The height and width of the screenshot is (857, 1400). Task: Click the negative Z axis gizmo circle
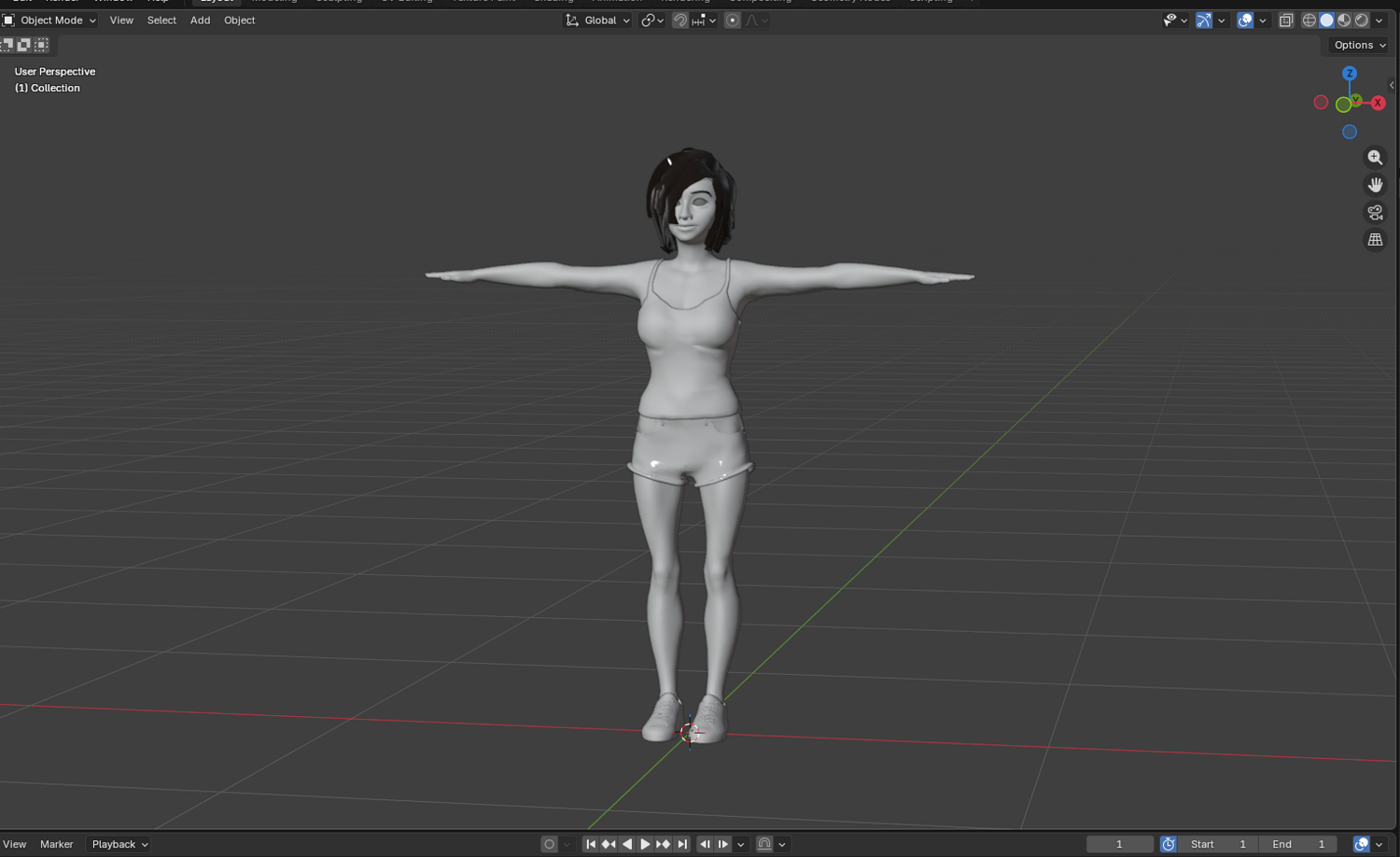[1350, 132]
